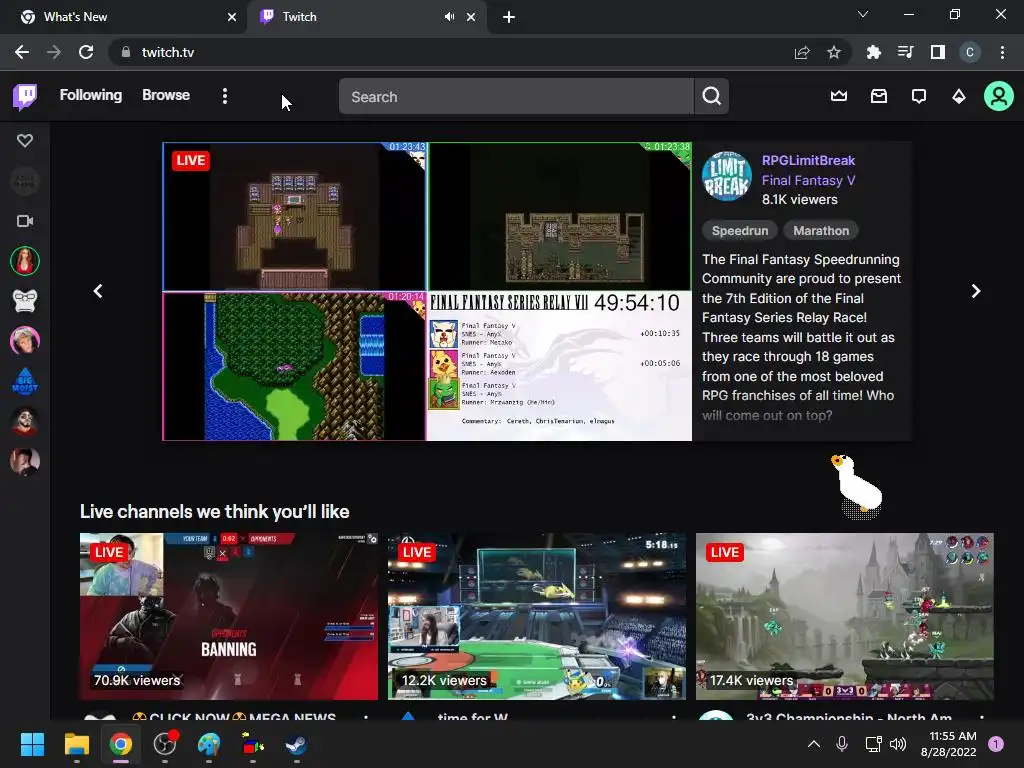Bookmark this page with the star

point(834,52)
